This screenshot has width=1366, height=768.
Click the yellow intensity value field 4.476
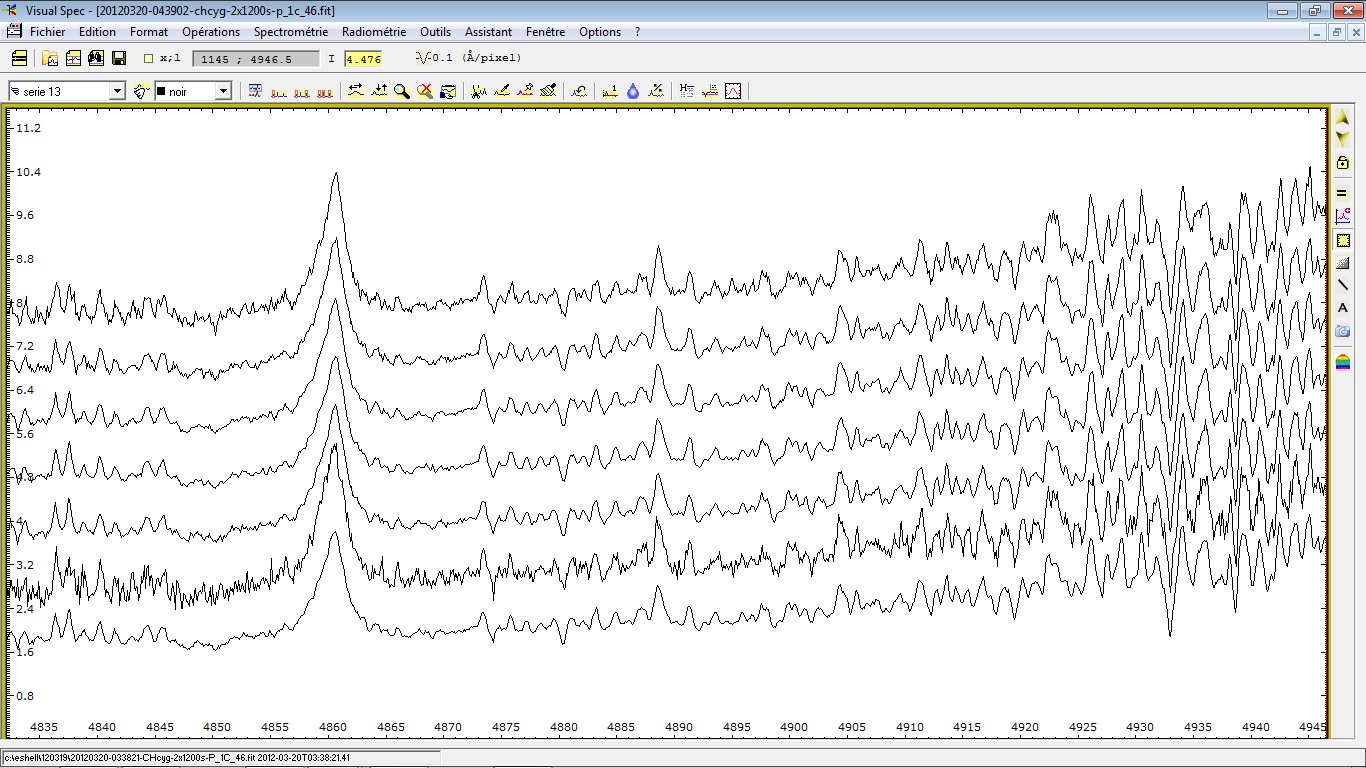coord(363,59)
